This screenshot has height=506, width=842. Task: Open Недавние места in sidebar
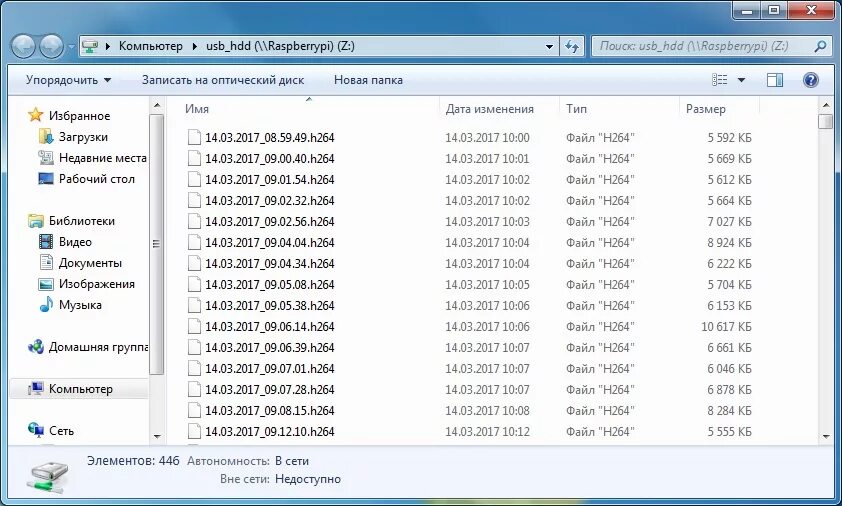point(103,158)
